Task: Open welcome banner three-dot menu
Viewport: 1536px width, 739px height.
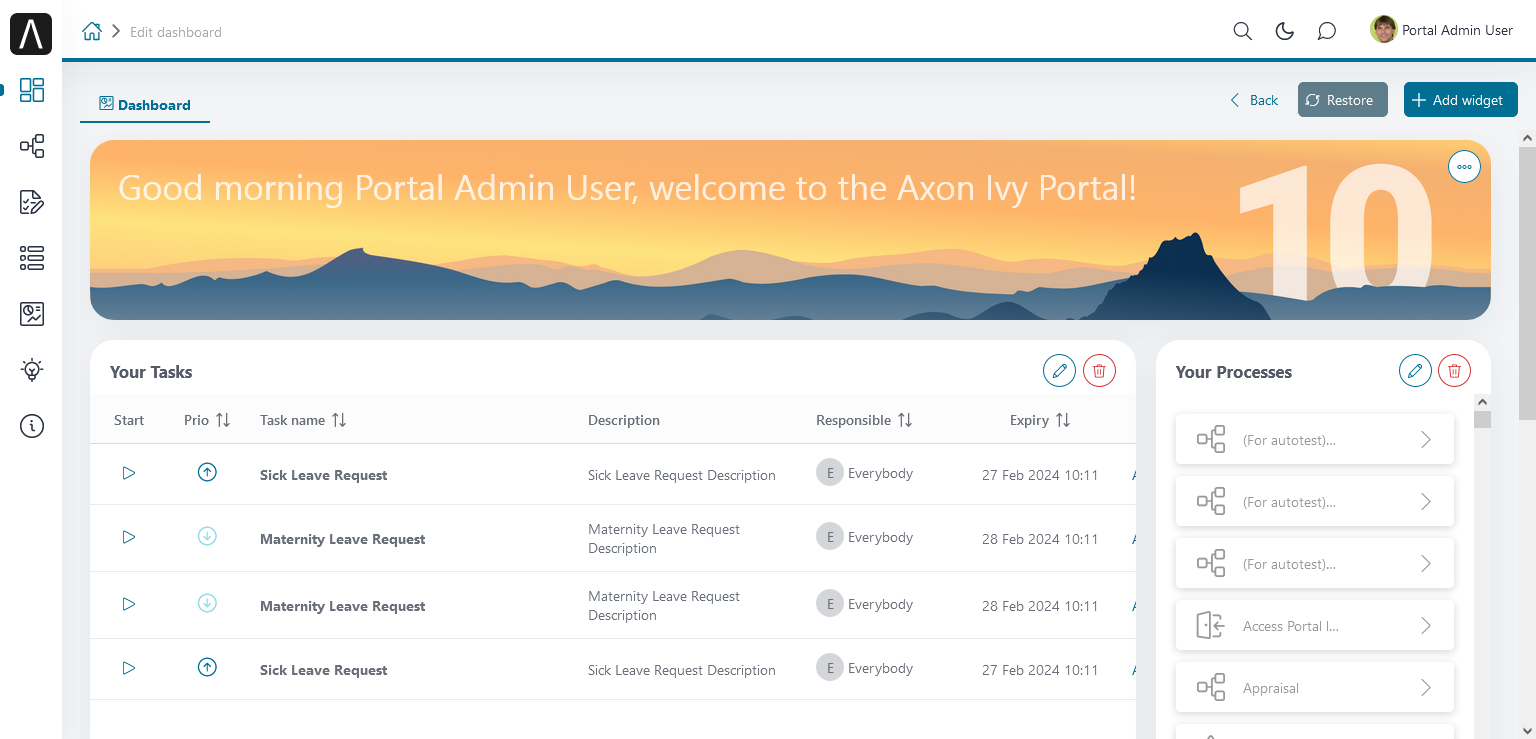Action: (1465, 167)
